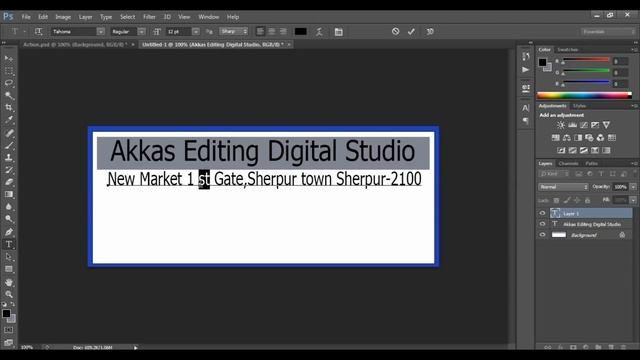Viewport: 640px width, 360px height.
Task: Open the Create Warped Text dialog
Action: pyautogui.click(x=319, y=32)
